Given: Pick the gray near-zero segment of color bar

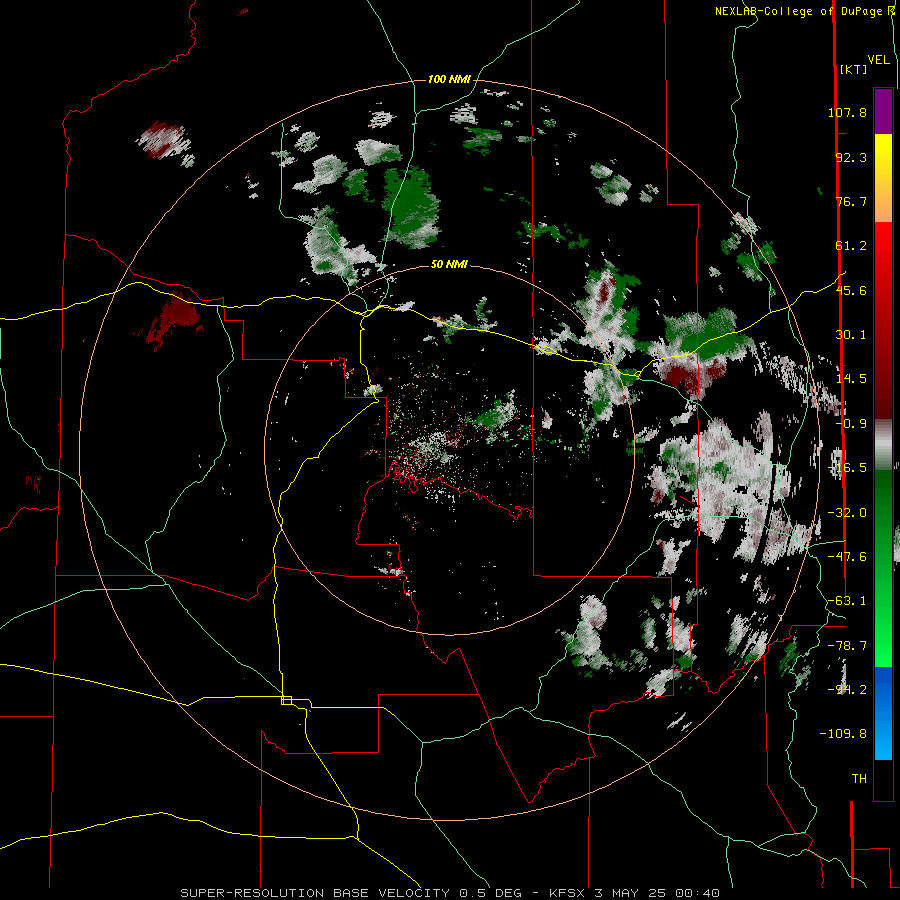Looking at the screenshot, I should [x=883, y=445].
